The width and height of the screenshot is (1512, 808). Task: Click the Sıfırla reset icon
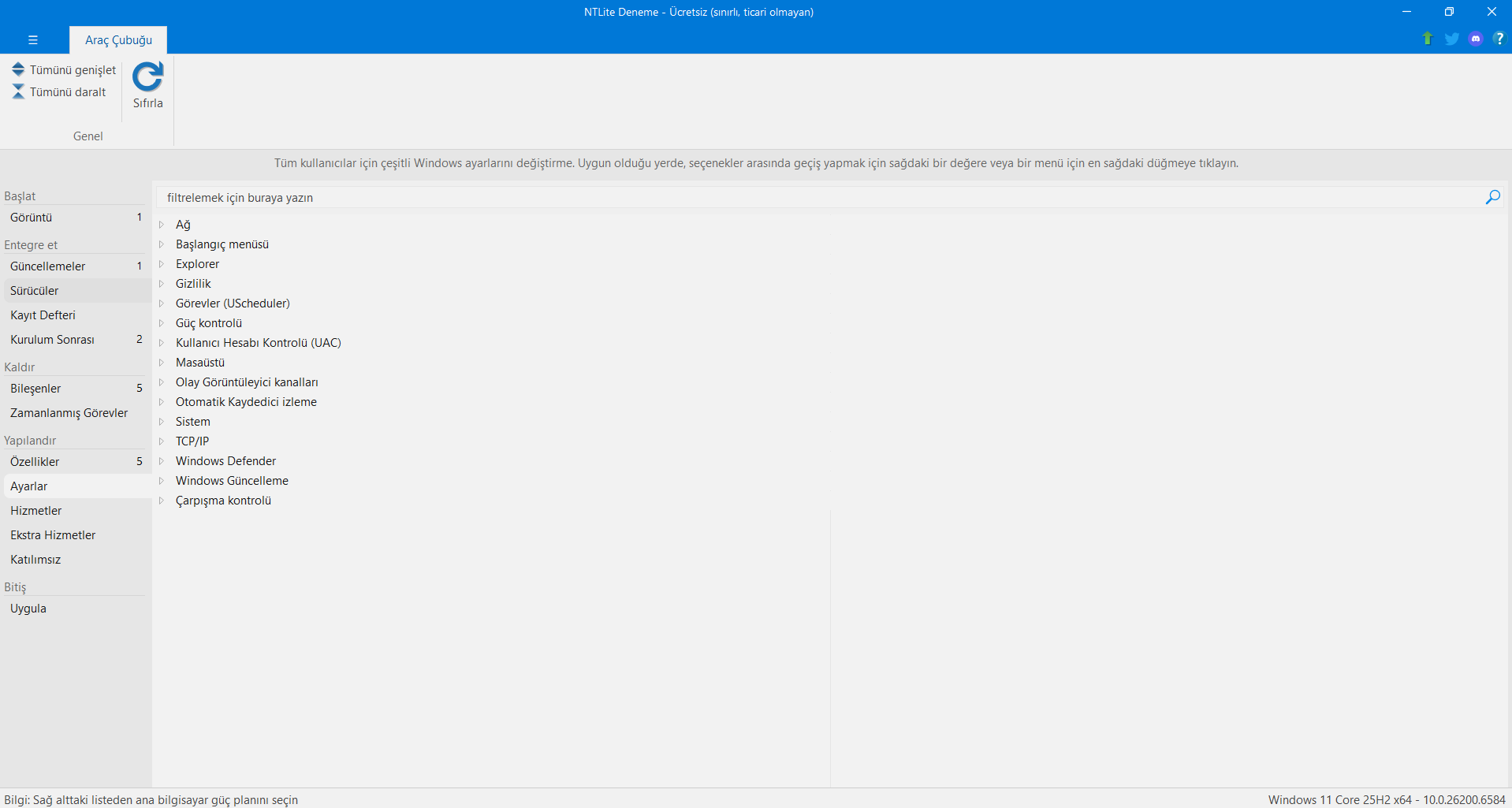click(148, 85)
